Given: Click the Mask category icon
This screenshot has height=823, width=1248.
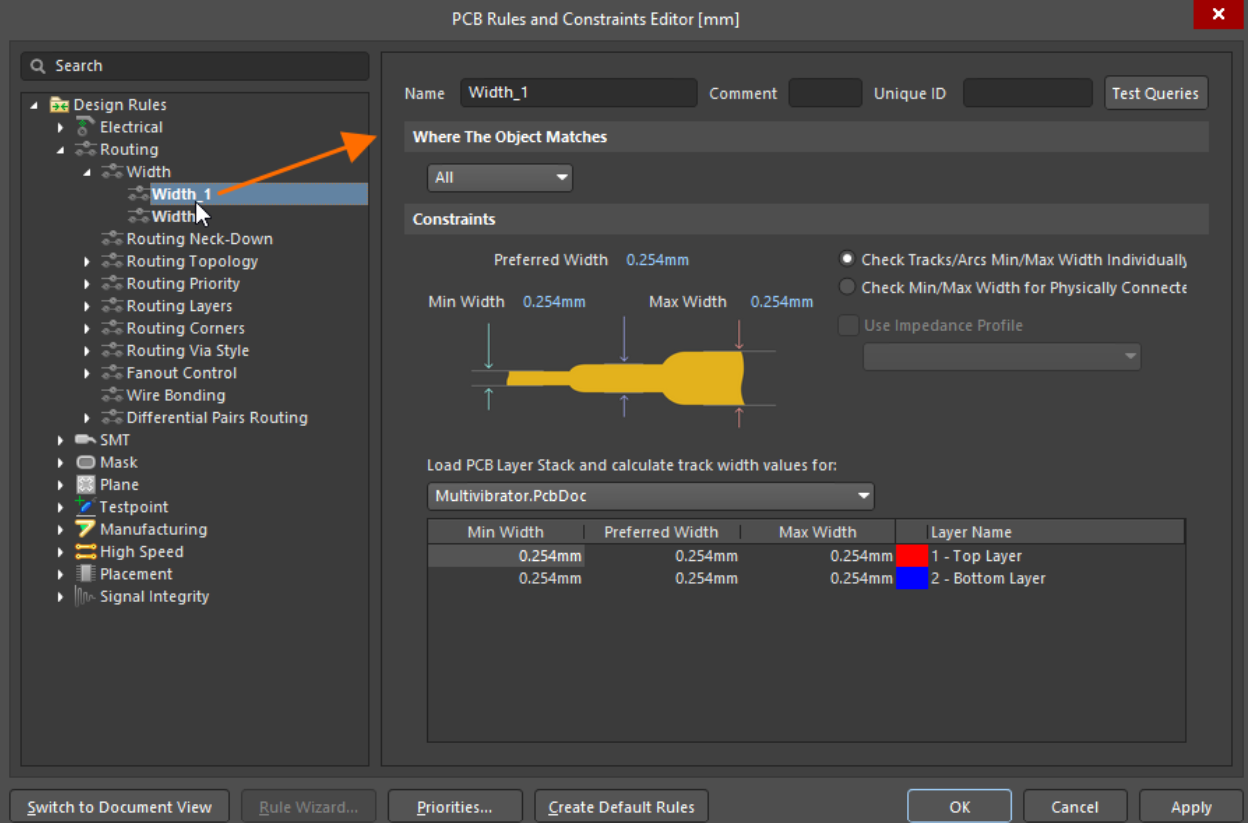Looking at the screenshot, I should tap(86, 462).
